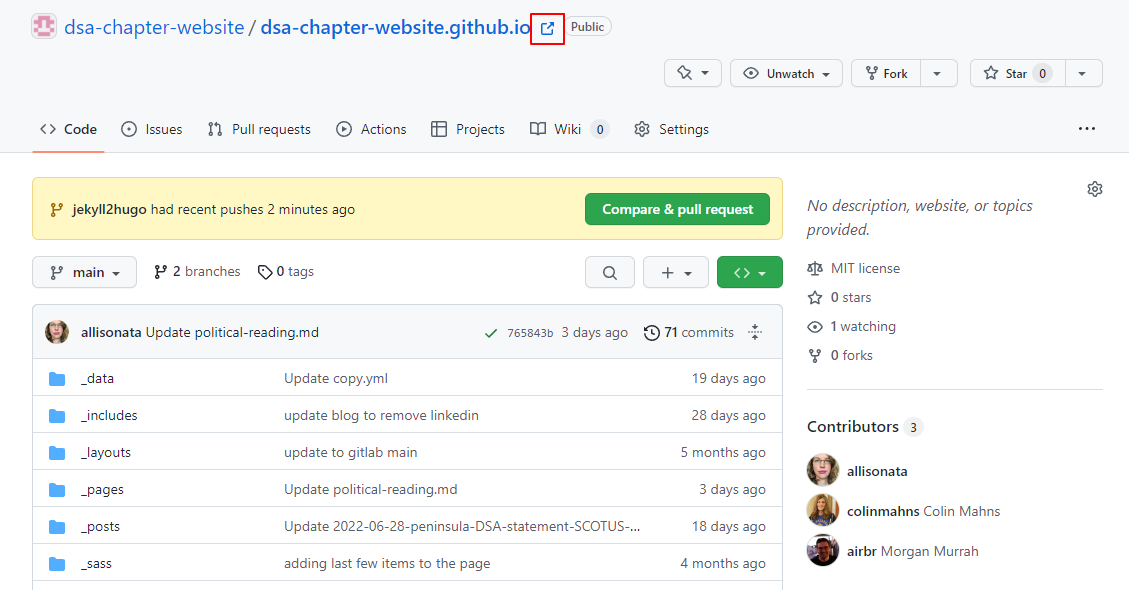Expand commit details icon beside commits
This screenshot has height=590, width=1129.
[755, 332]
